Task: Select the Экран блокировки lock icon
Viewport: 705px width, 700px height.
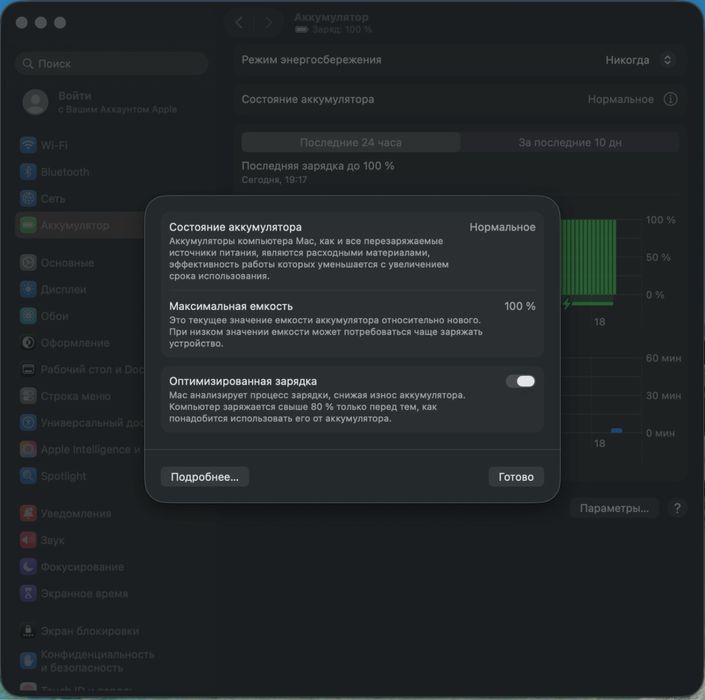Action: [28, 631]
